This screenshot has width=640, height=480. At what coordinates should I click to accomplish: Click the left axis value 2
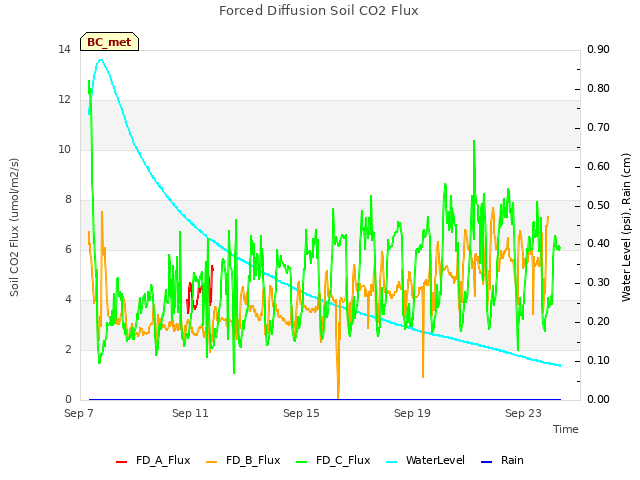[68, 350]
